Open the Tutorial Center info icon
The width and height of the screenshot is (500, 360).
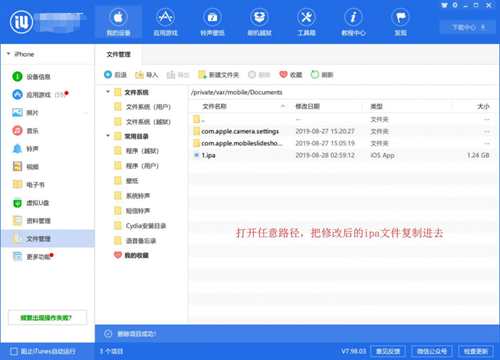click(353, 22)
